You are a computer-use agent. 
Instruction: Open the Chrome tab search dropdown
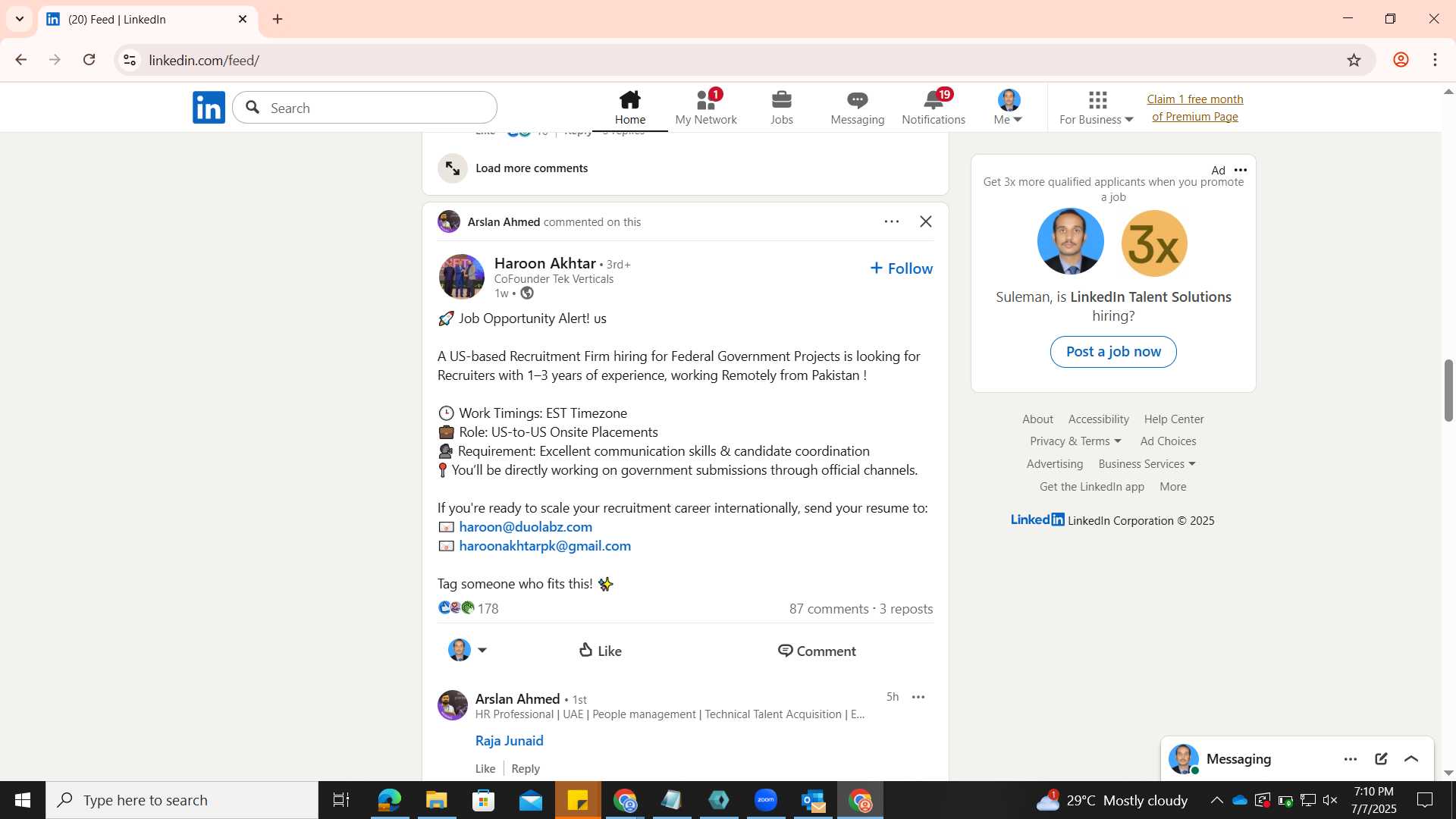point(20,19)
